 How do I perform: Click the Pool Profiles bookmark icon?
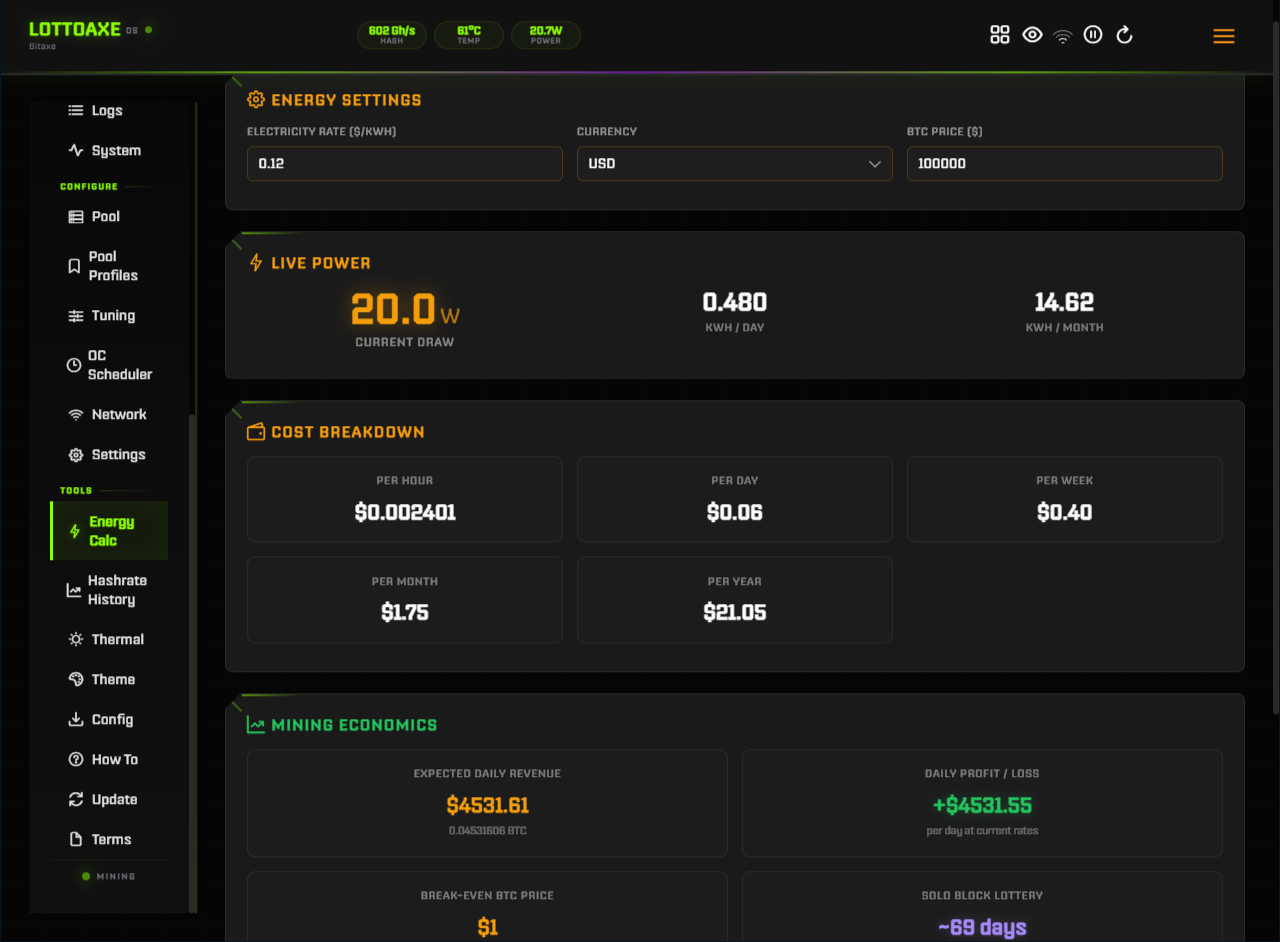click(73, 266)
